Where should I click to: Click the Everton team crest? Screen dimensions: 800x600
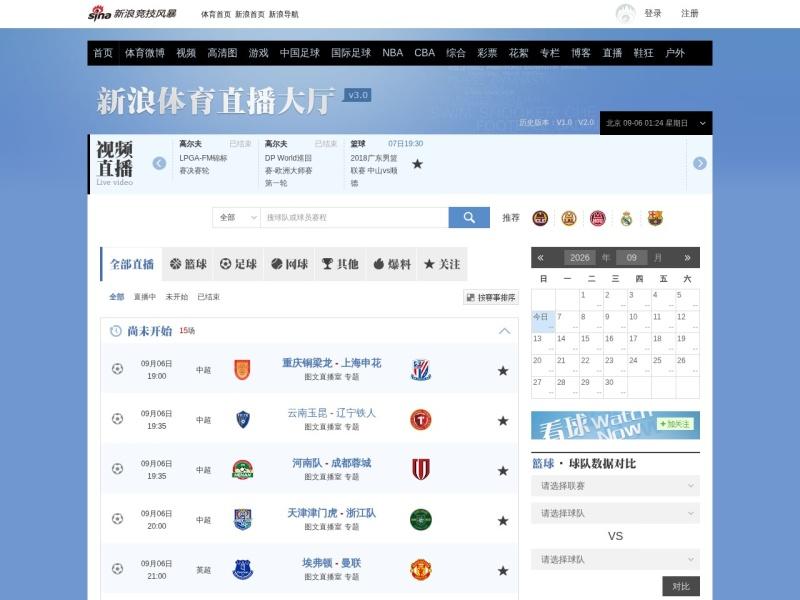(243, 569)
